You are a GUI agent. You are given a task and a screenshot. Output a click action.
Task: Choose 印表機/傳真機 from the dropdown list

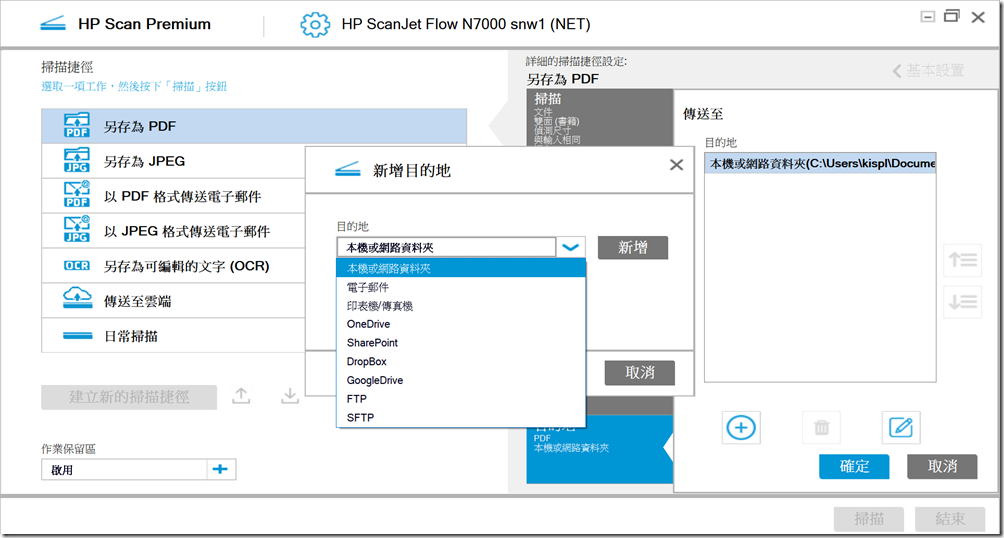tap(461, 306)
